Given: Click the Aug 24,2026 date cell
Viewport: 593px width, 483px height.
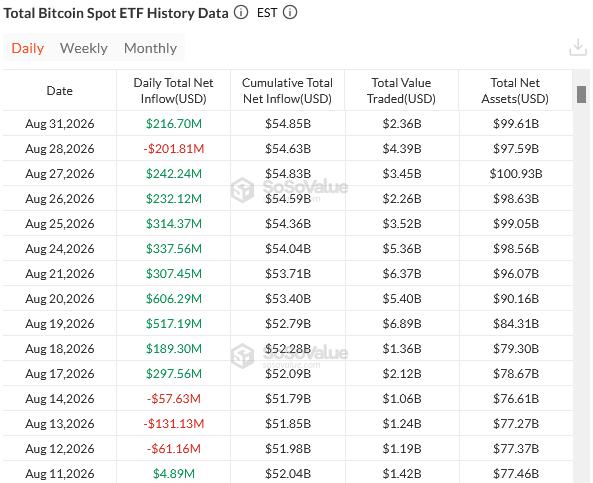Looking at the screenshot, I should (60, 248).
